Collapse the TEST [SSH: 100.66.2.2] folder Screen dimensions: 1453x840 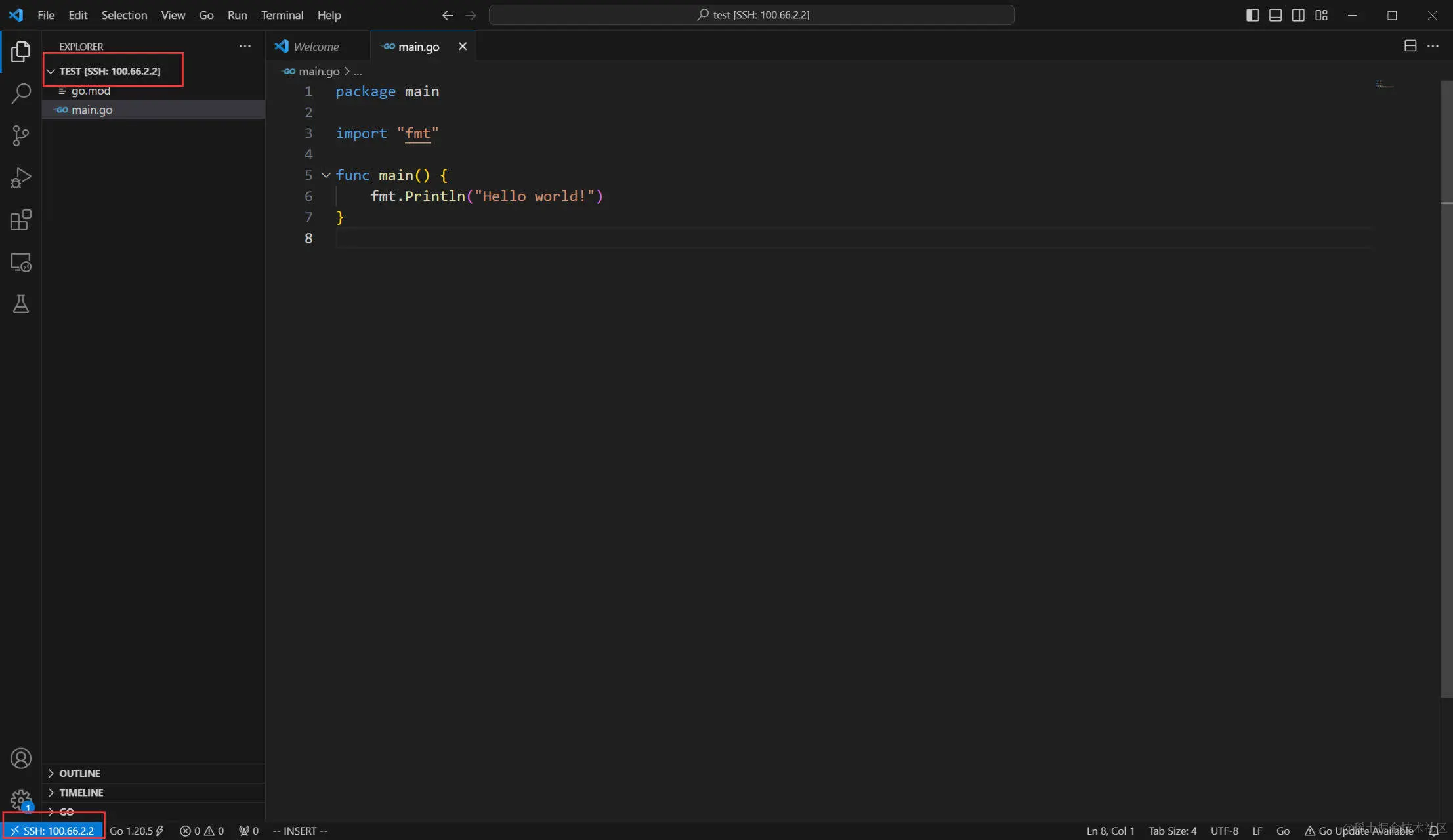tap(109, 71)
